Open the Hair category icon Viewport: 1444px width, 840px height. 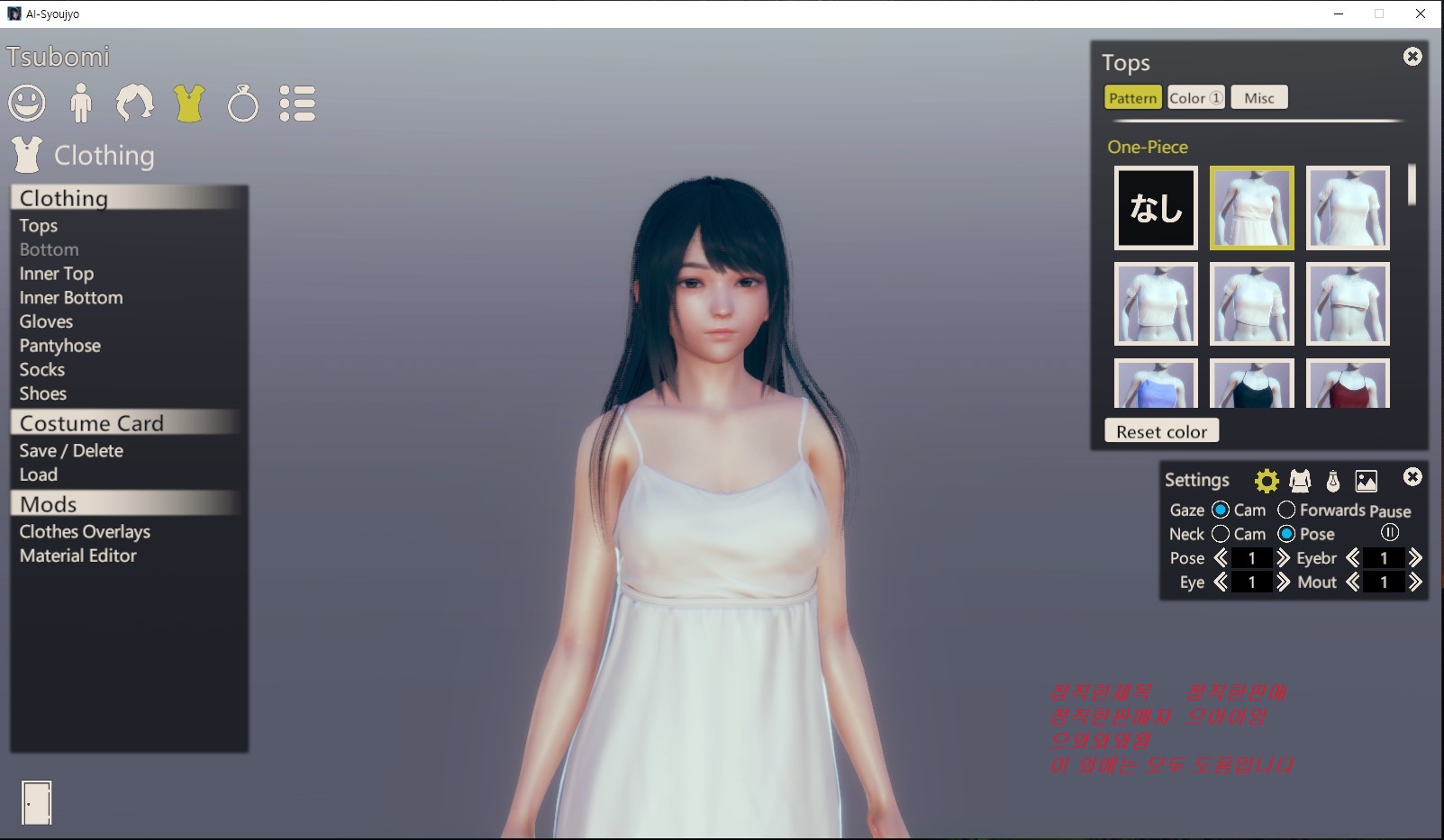(x=135, y=104)
